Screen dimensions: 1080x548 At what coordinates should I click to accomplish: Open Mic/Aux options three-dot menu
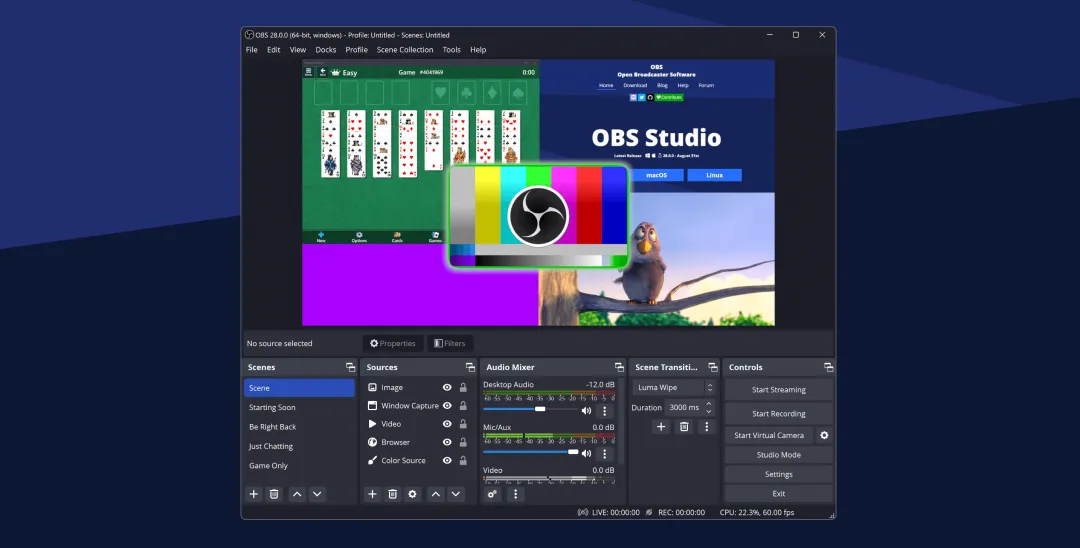click(605, 454)
